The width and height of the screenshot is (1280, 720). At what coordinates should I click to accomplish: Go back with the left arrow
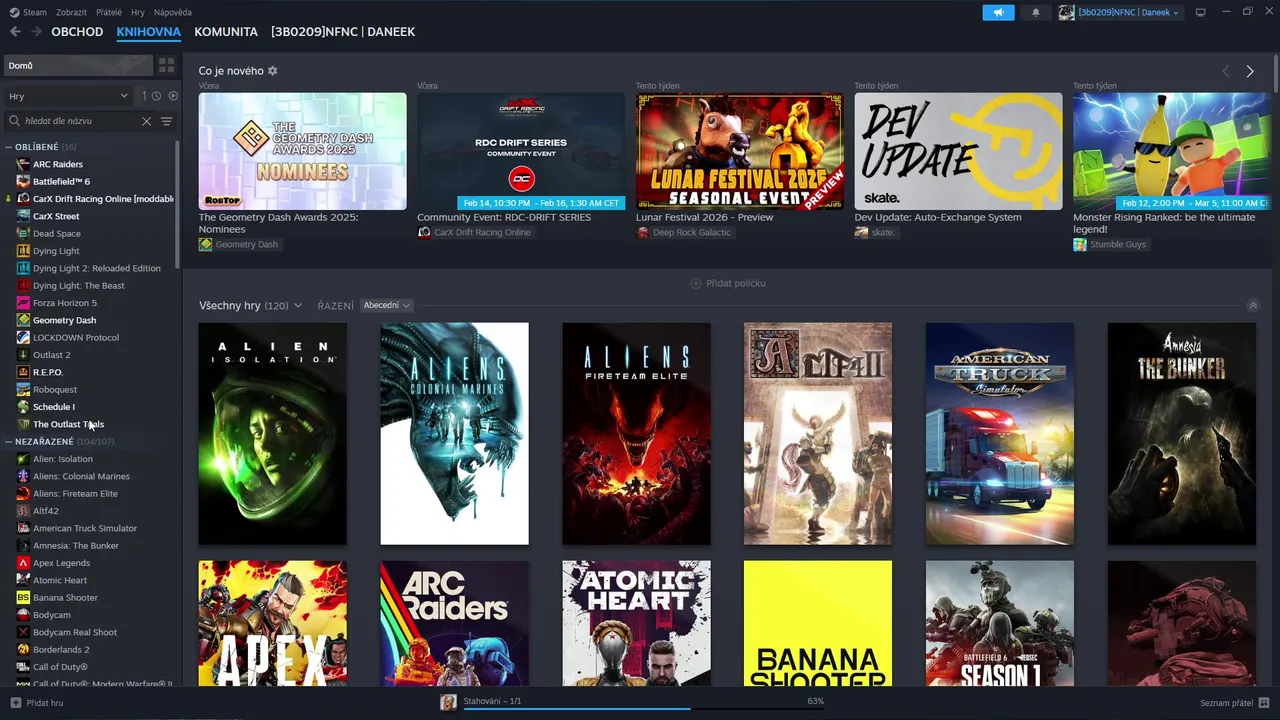coord(15,32)
